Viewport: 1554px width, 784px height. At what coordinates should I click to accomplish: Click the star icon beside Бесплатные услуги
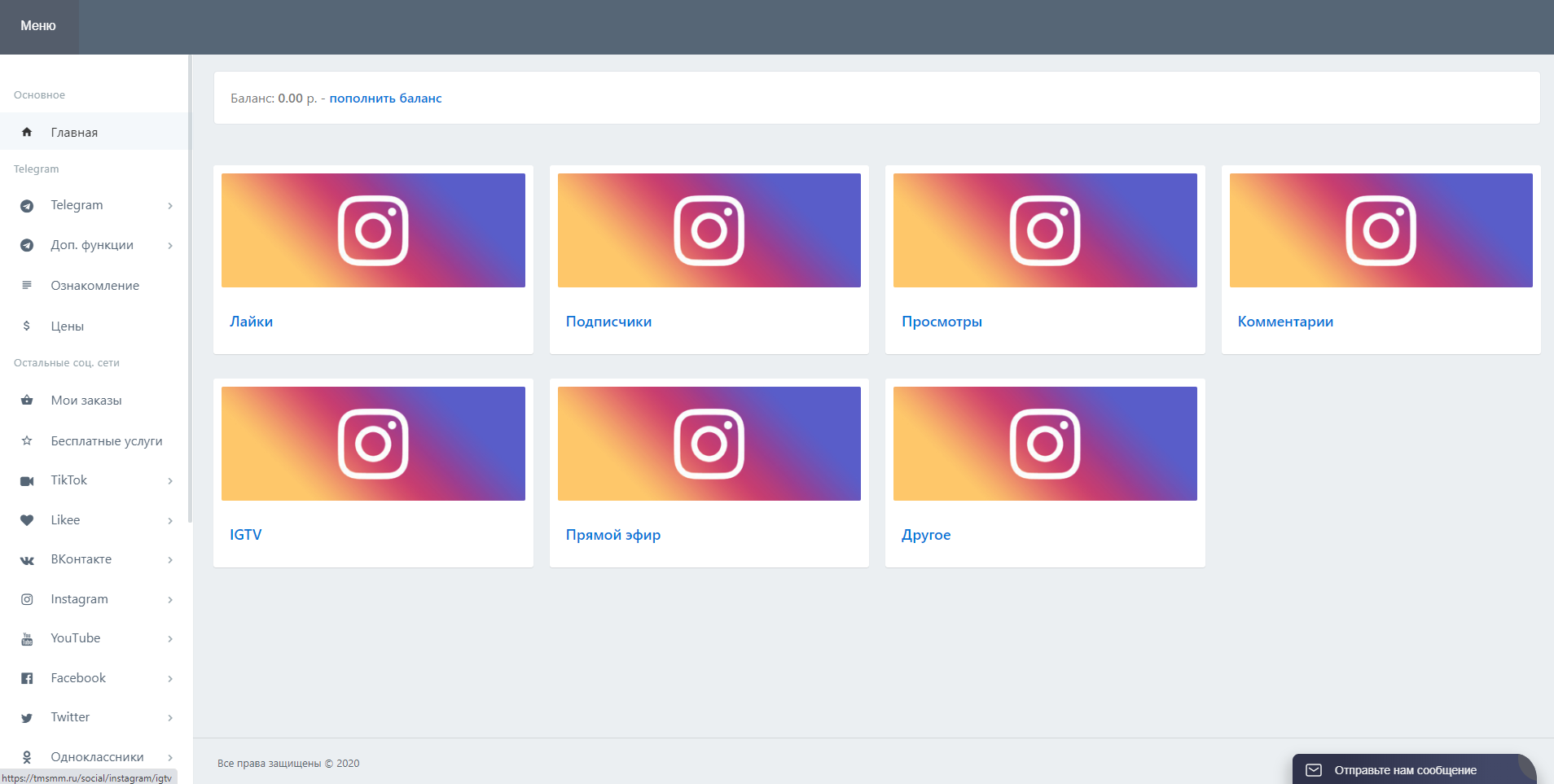pos(27,440)
